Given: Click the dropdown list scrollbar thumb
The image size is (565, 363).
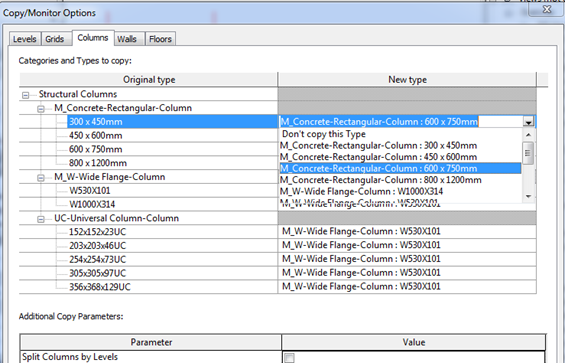Looking at the screenshot, I should point(528,153).
